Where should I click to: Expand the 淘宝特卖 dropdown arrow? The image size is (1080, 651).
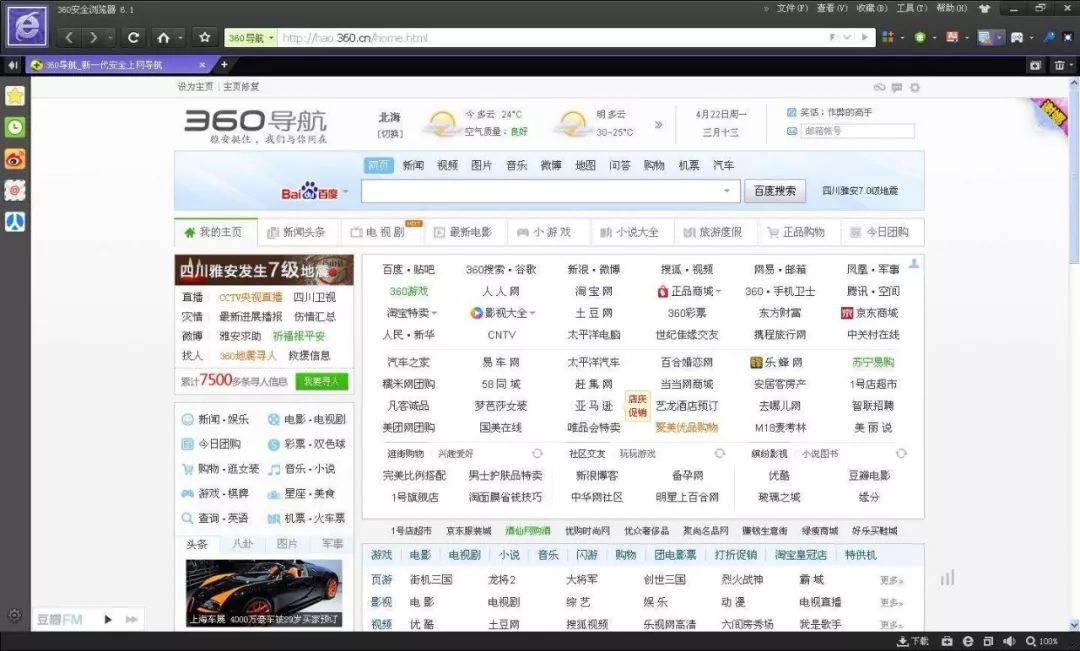tap(435, 313)
